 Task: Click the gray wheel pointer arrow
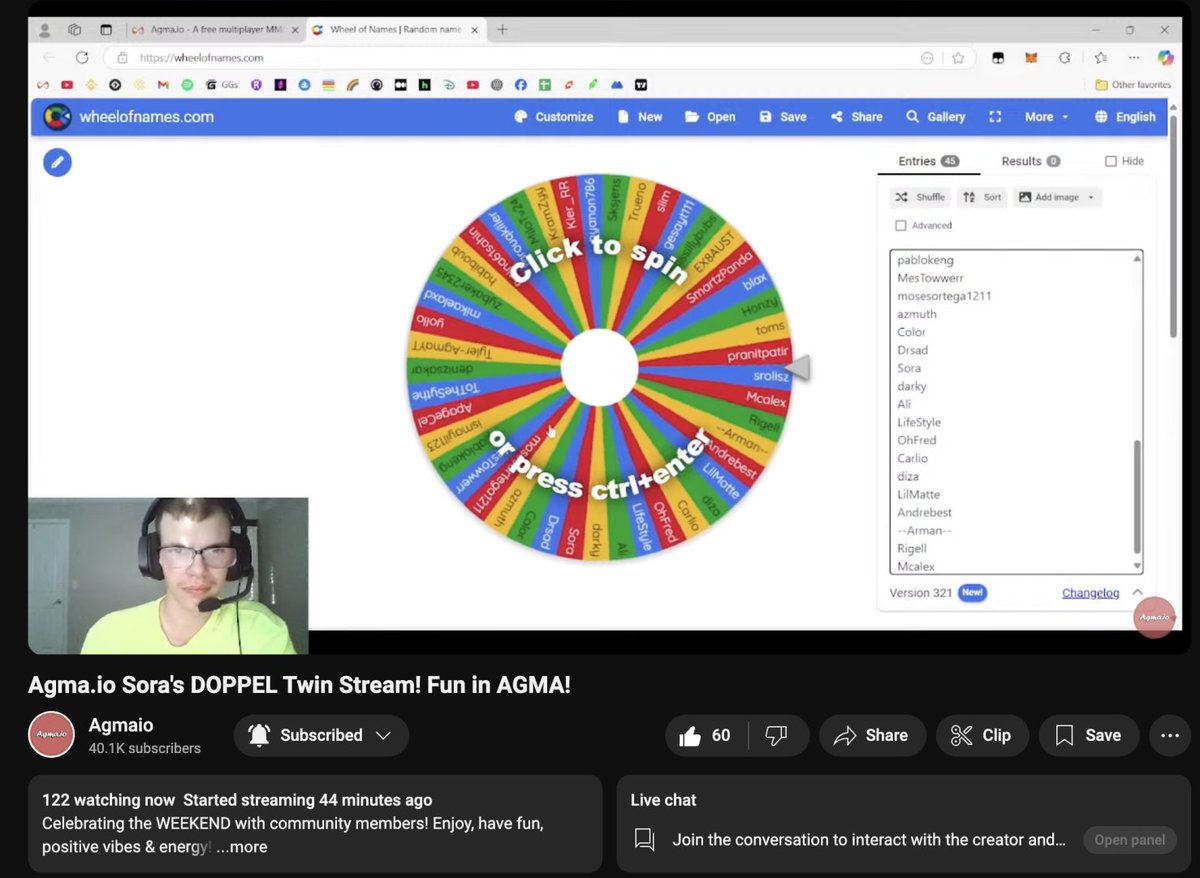click(x=797, y=368)
